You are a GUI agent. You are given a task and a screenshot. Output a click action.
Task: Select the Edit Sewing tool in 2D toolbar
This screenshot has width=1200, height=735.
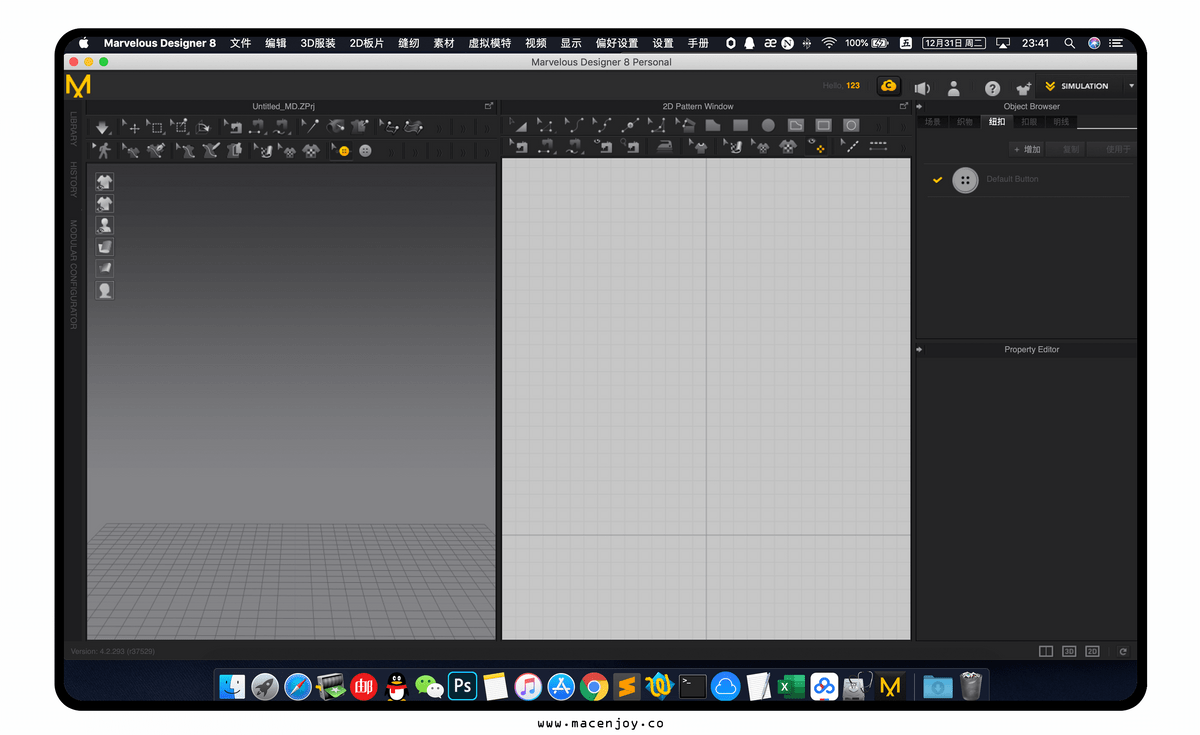(x=518, y=147)
